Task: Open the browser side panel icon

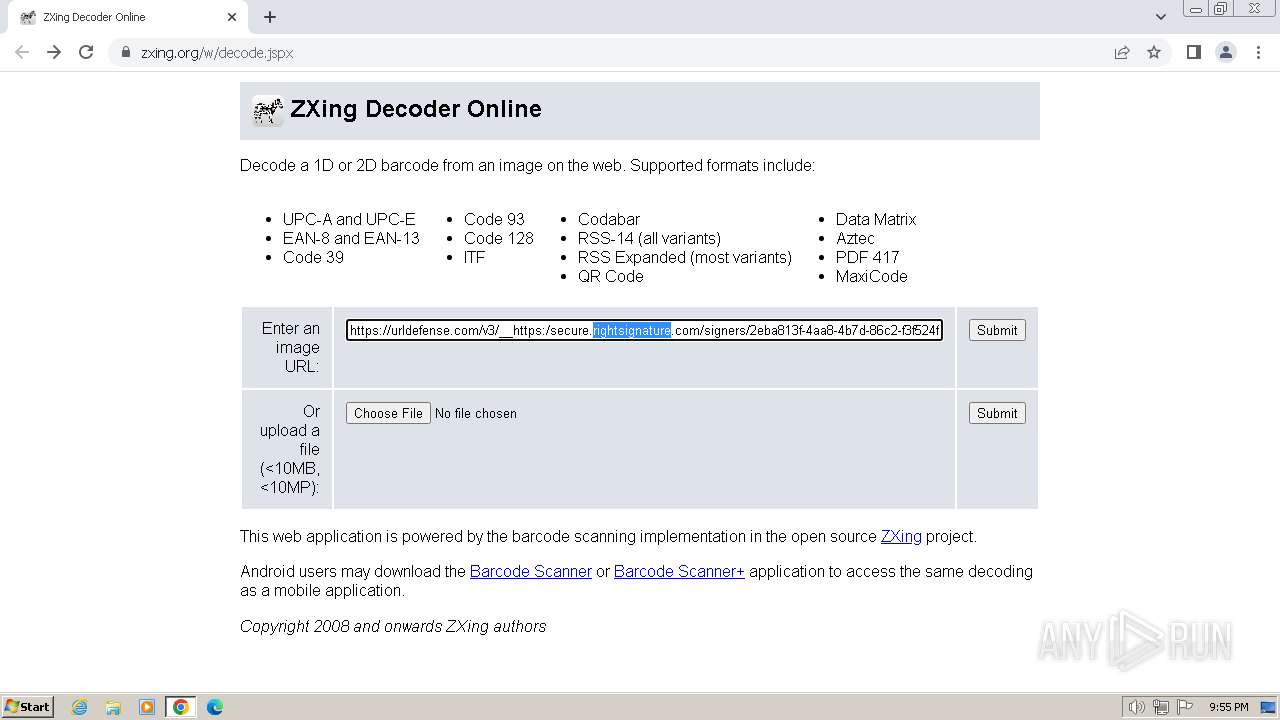Action: point(1193,52)
